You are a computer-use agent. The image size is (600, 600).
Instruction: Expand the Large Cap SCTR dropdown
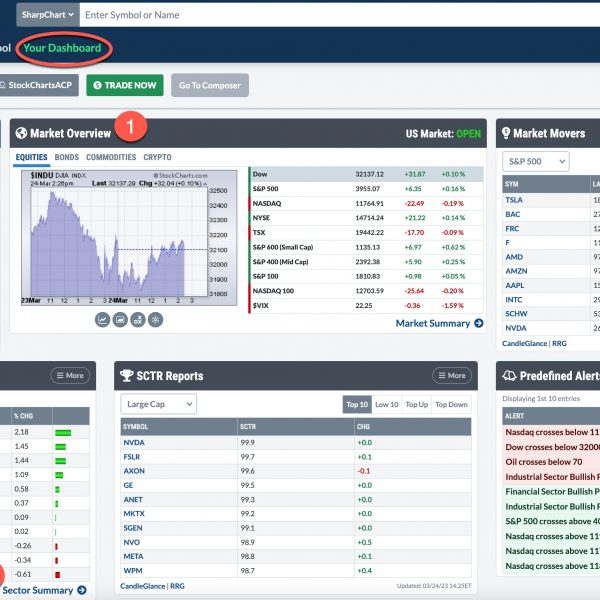pos(159,404)
